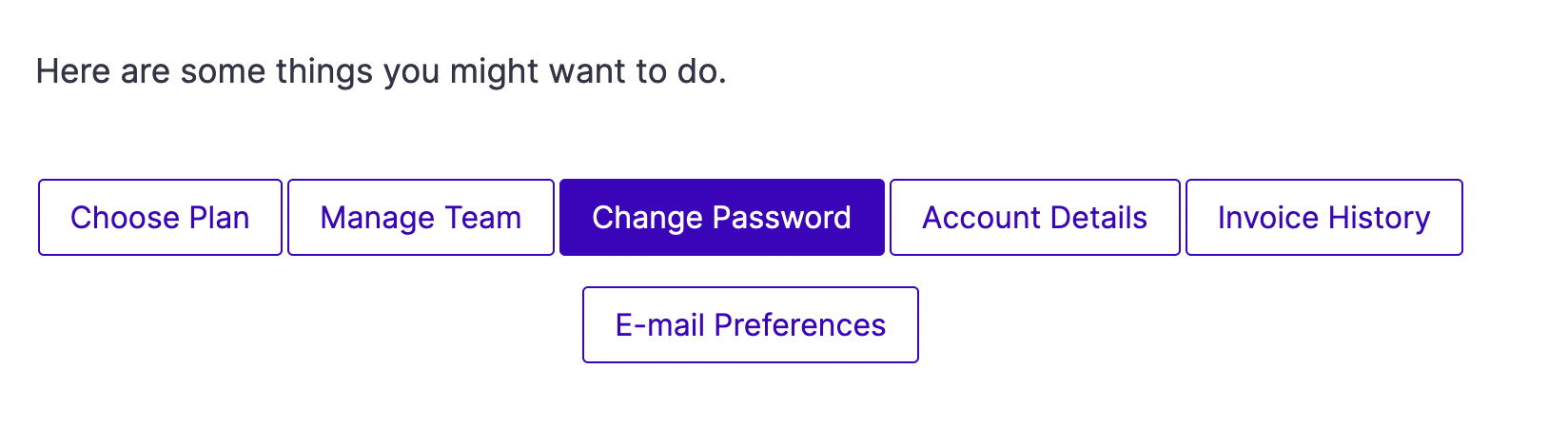This screenshot has width=1568, height=447.
Task: Select the highlighted Change Password button
Action: (722, 218)
